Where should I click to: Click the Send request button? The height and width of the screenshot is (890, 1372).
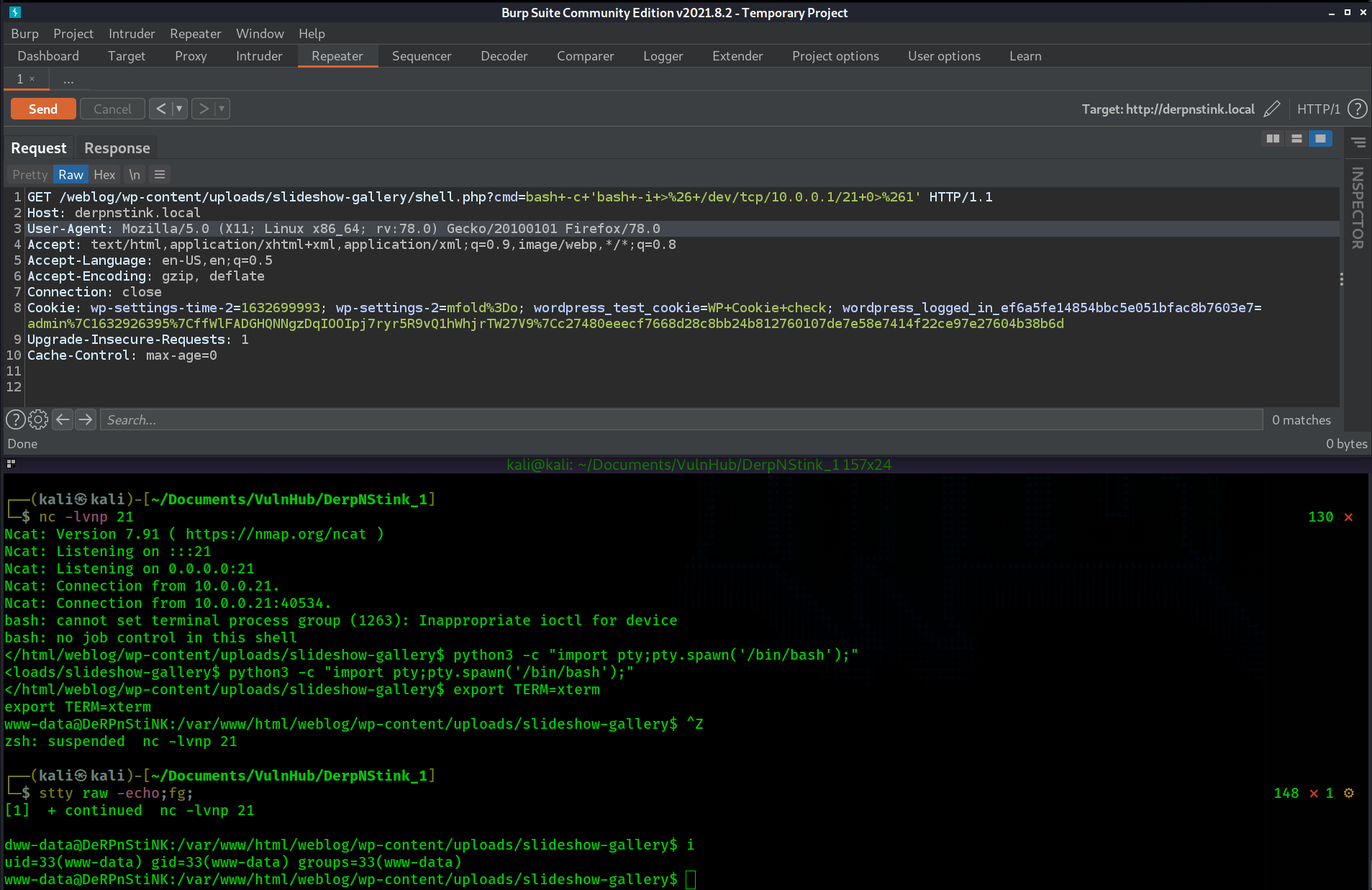(x=43, y=109)
